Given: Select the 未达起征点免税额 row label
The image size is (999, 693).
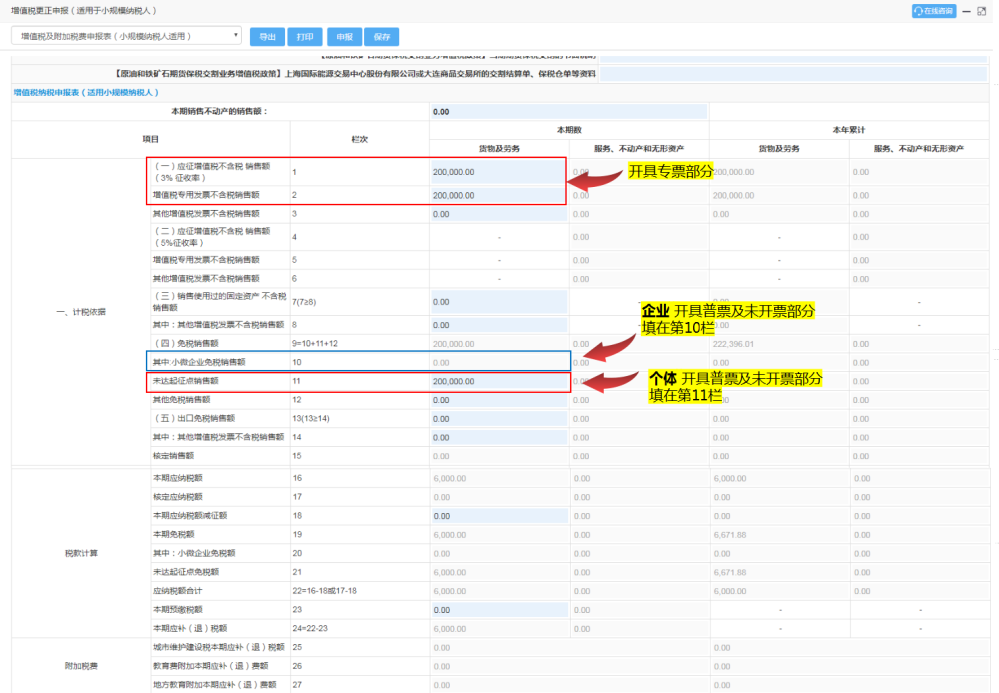Looking at the screenshot, I should tap(185, 572).
